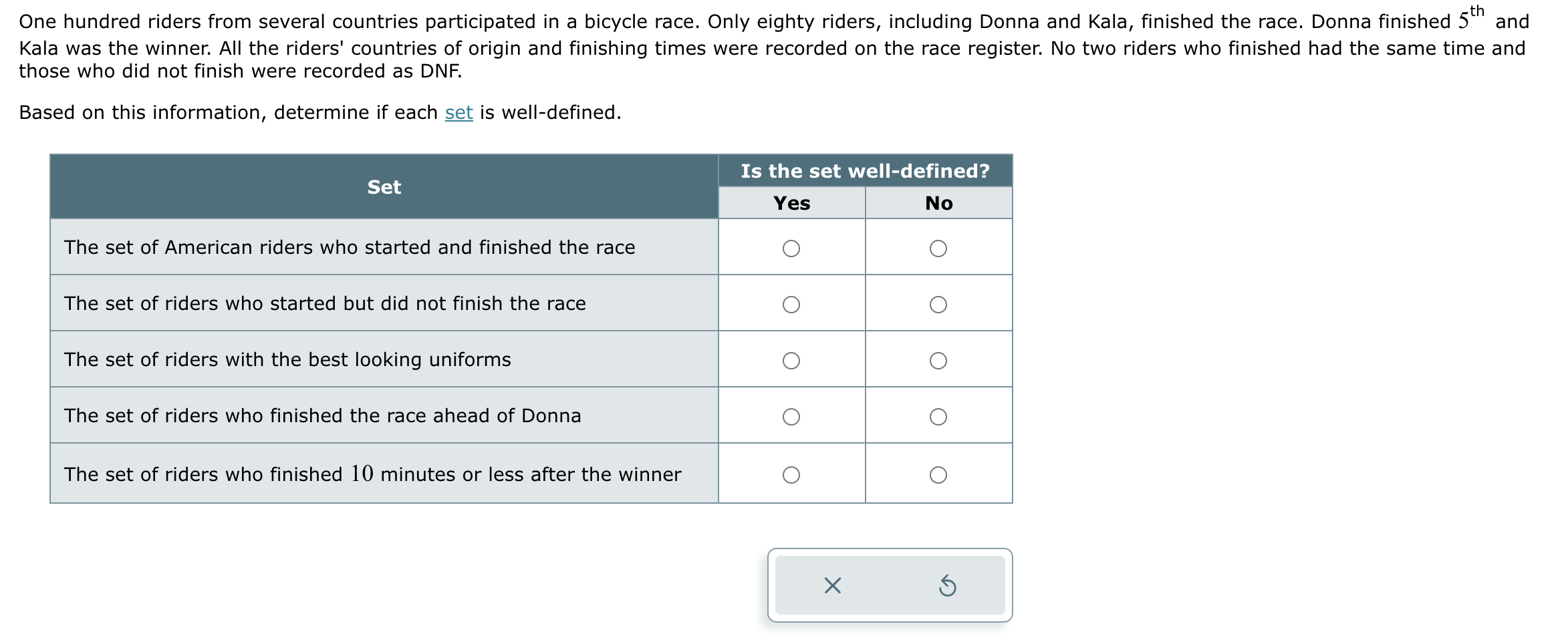Click row text about riders ahead of Donna
Viewport: 1568px width, 644px height.
point(323,416)
